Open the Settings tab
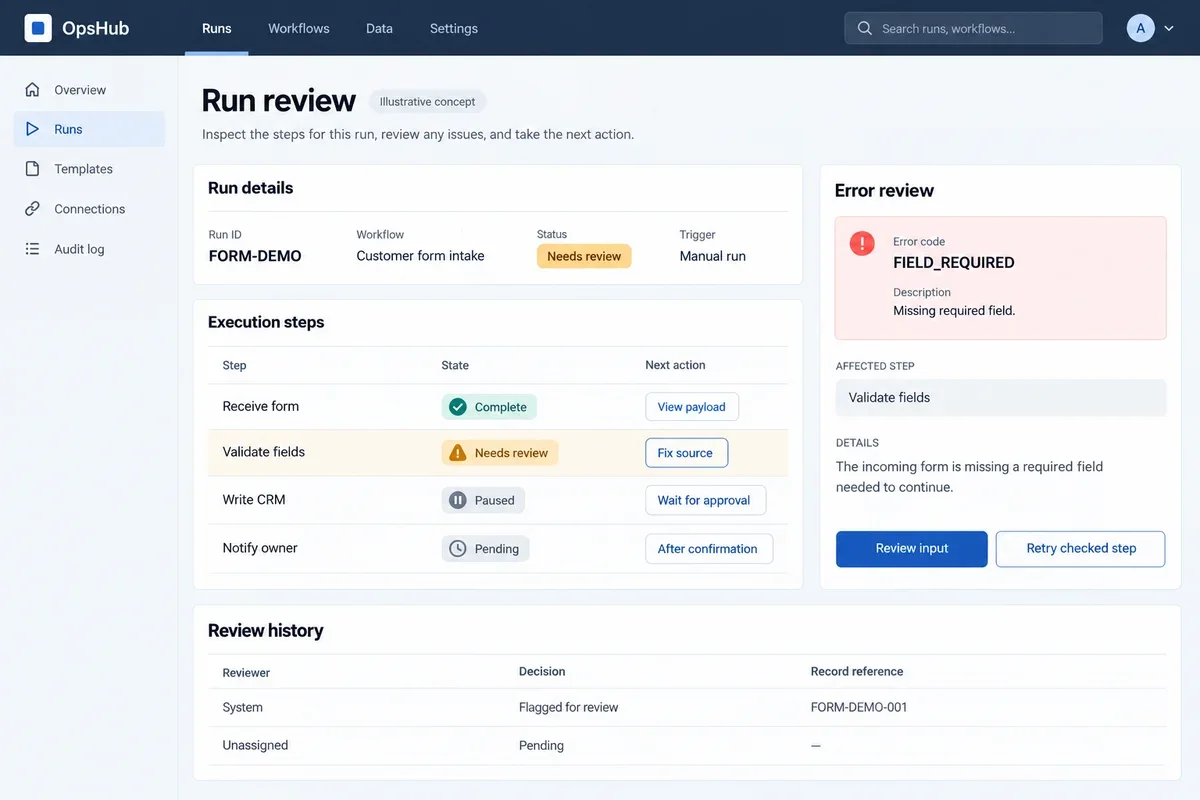1200x800 pixels. (454, 29)
